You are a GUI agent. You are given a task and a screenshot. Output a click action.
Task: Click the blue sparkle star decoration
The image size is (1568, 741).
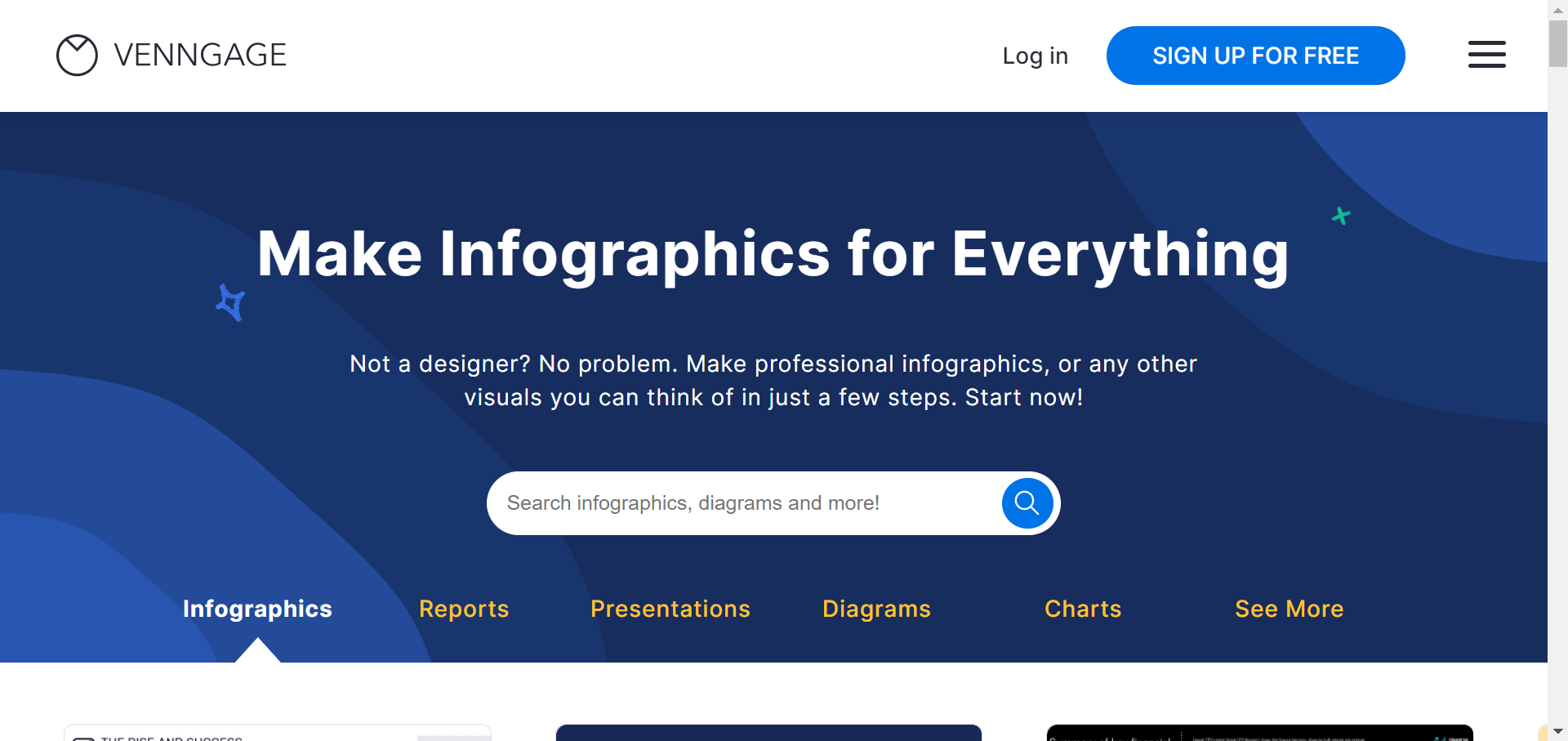[x=230, y=302]
